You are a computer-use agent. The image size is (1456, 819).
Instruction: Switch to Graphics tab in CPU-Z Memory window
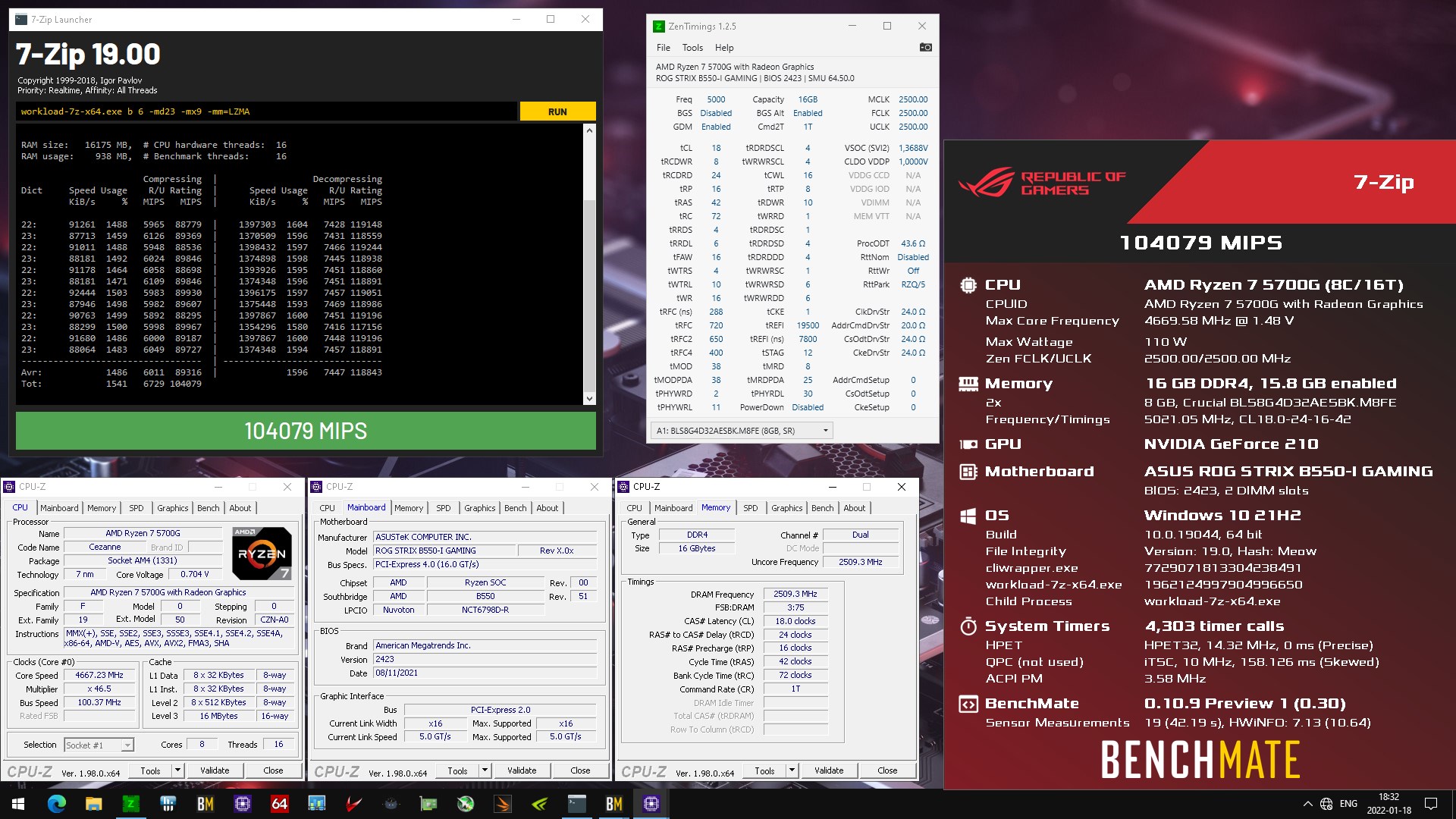(786, 508)
